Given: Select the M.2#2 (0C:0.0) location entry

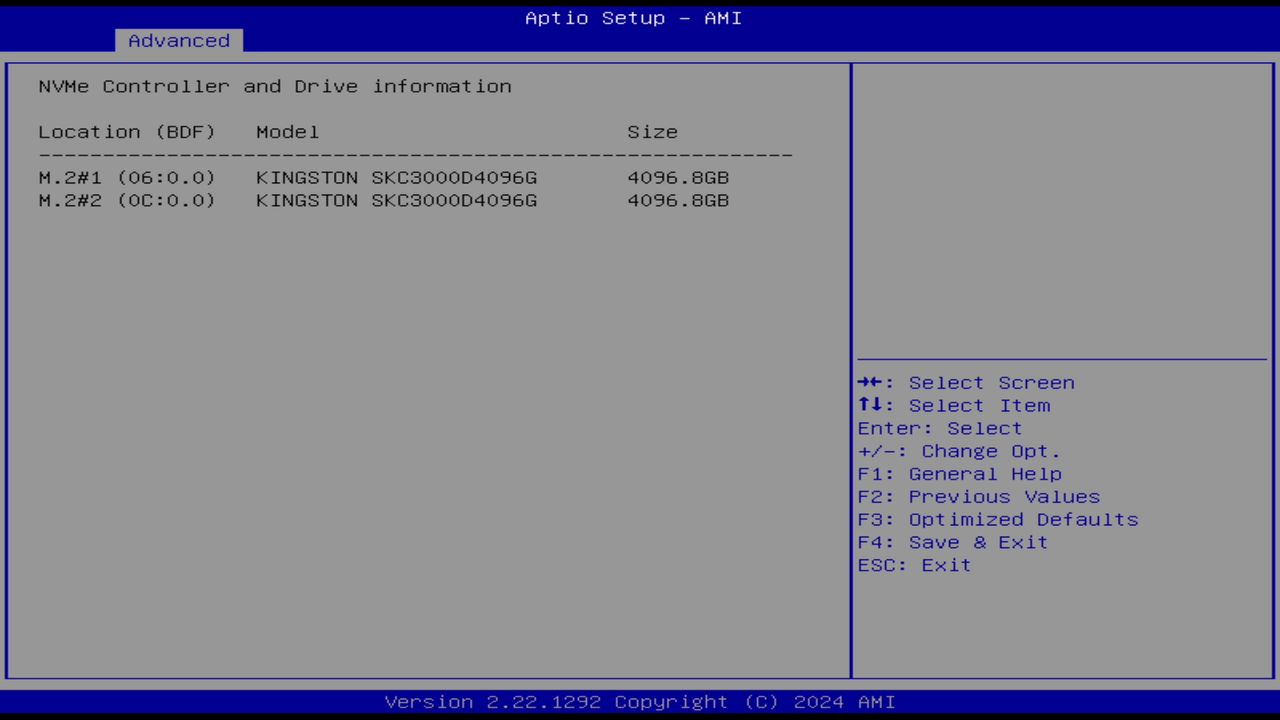Looking at the screenshot, I should coord(127,201).
